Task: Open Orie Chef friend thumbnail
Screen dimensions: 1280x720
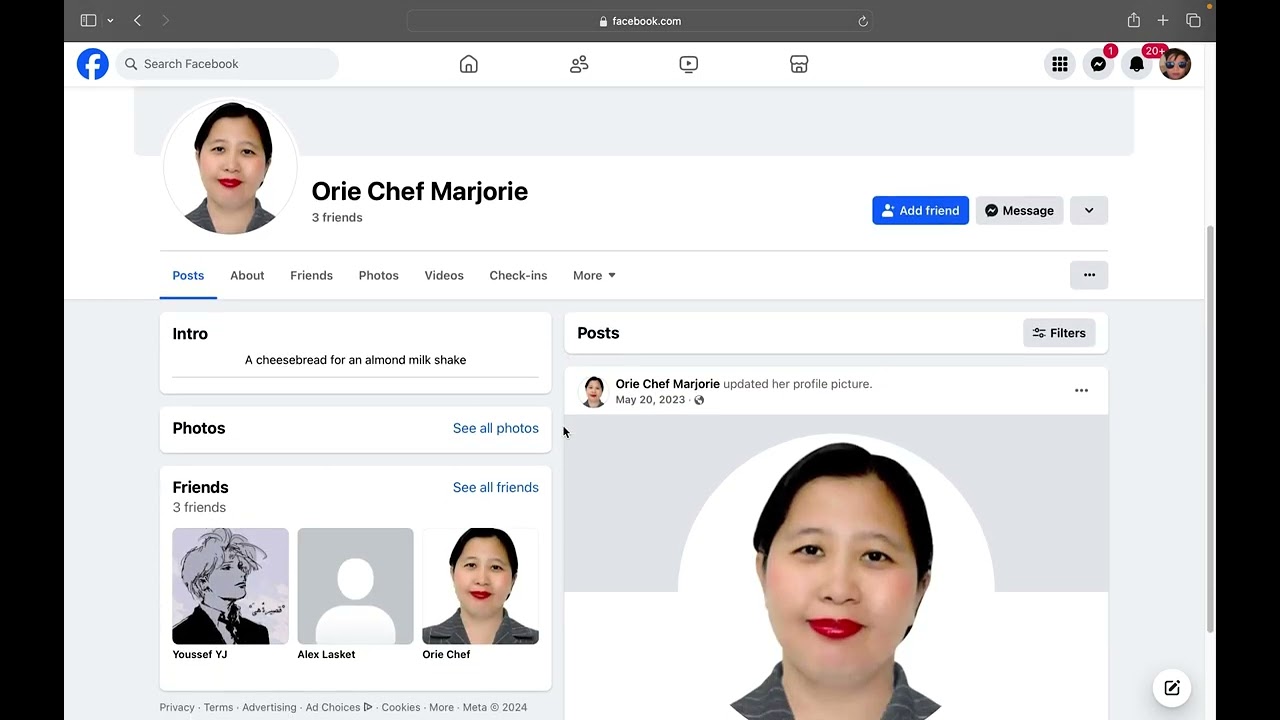Action: (480, 586)
